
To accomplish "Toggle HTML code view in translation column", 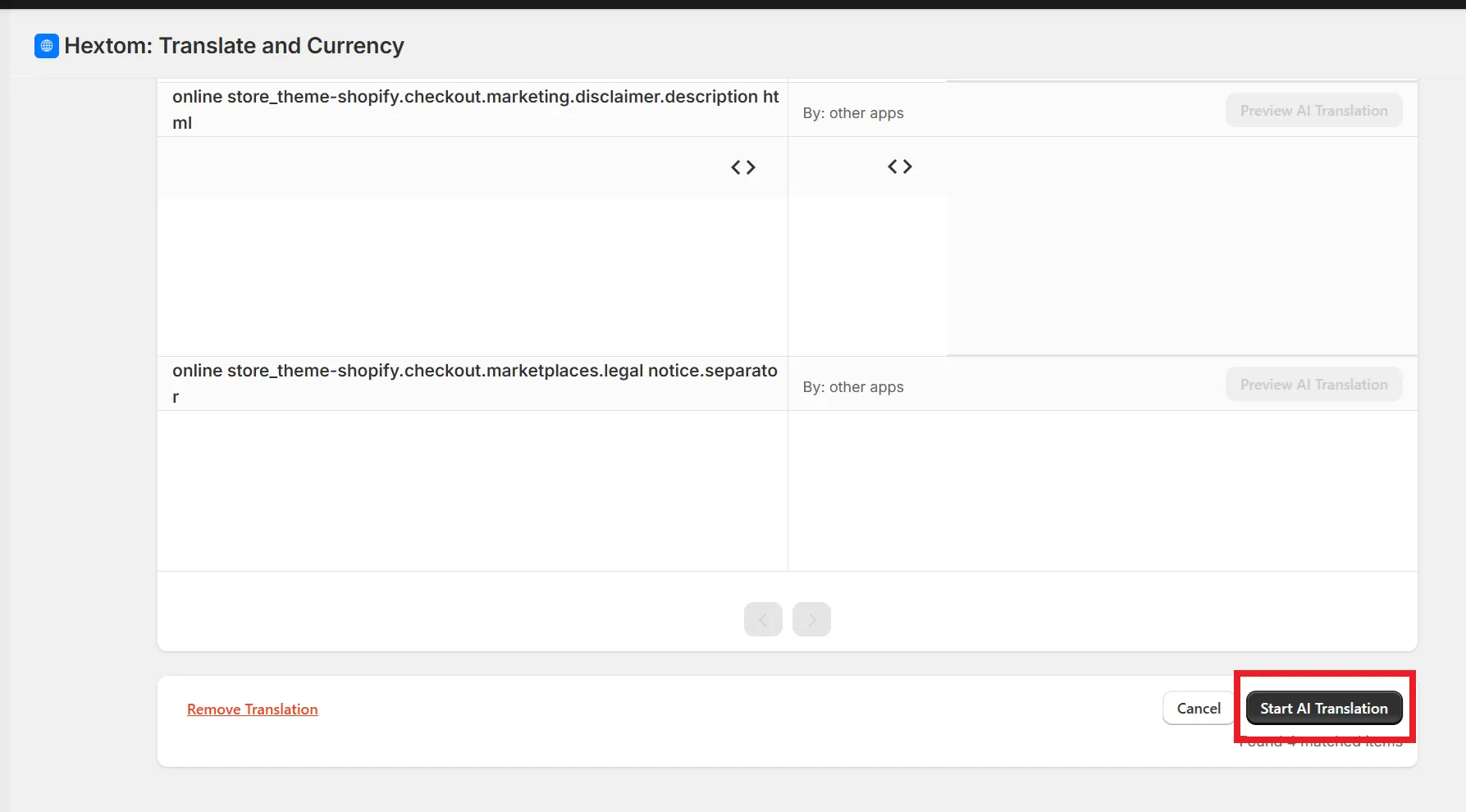I will [x=900, y=167].
